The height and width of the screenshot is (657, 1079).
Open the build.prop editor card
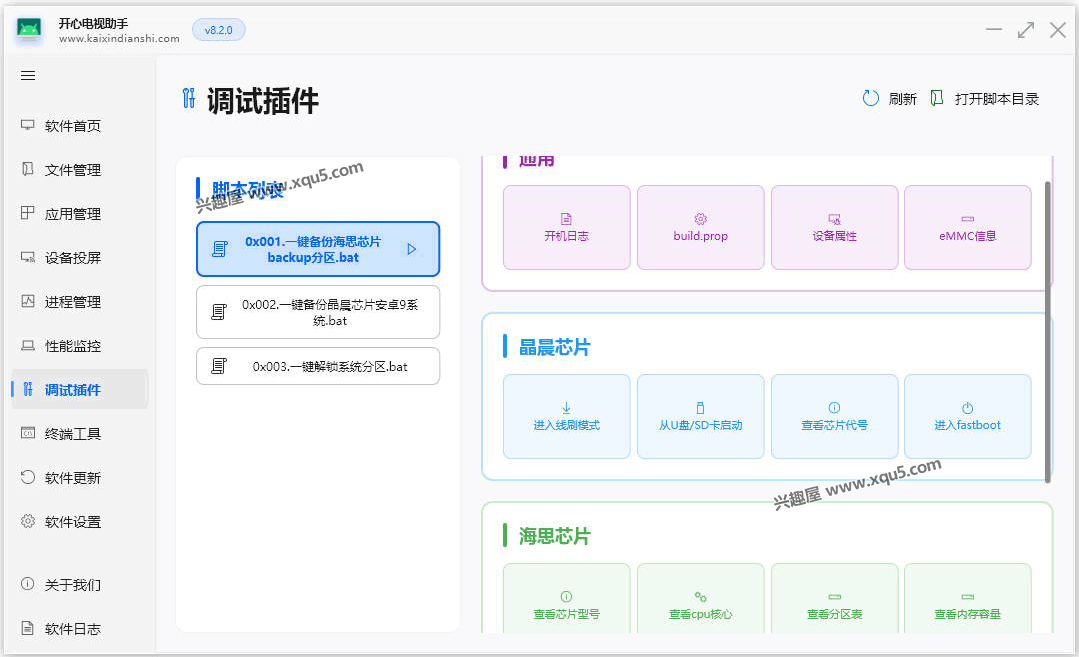(x=700, y=227)
